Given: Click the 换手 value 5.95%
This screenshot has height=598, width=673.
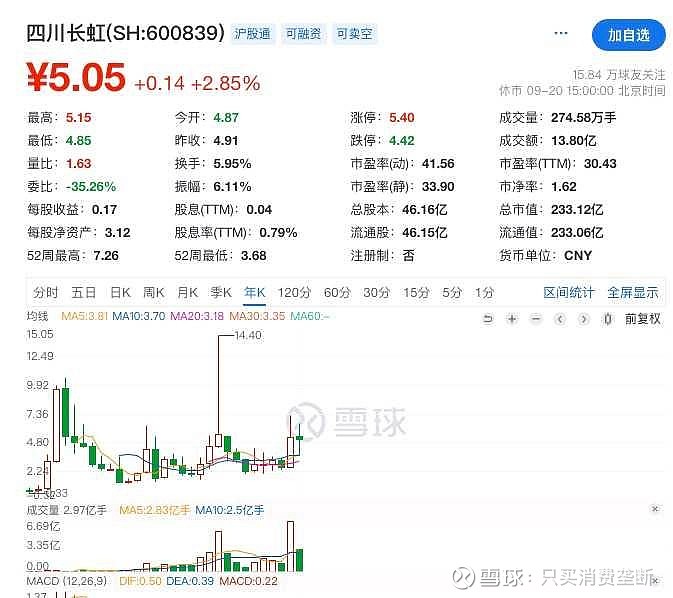Looking at the screenshot, I should 232,164.
